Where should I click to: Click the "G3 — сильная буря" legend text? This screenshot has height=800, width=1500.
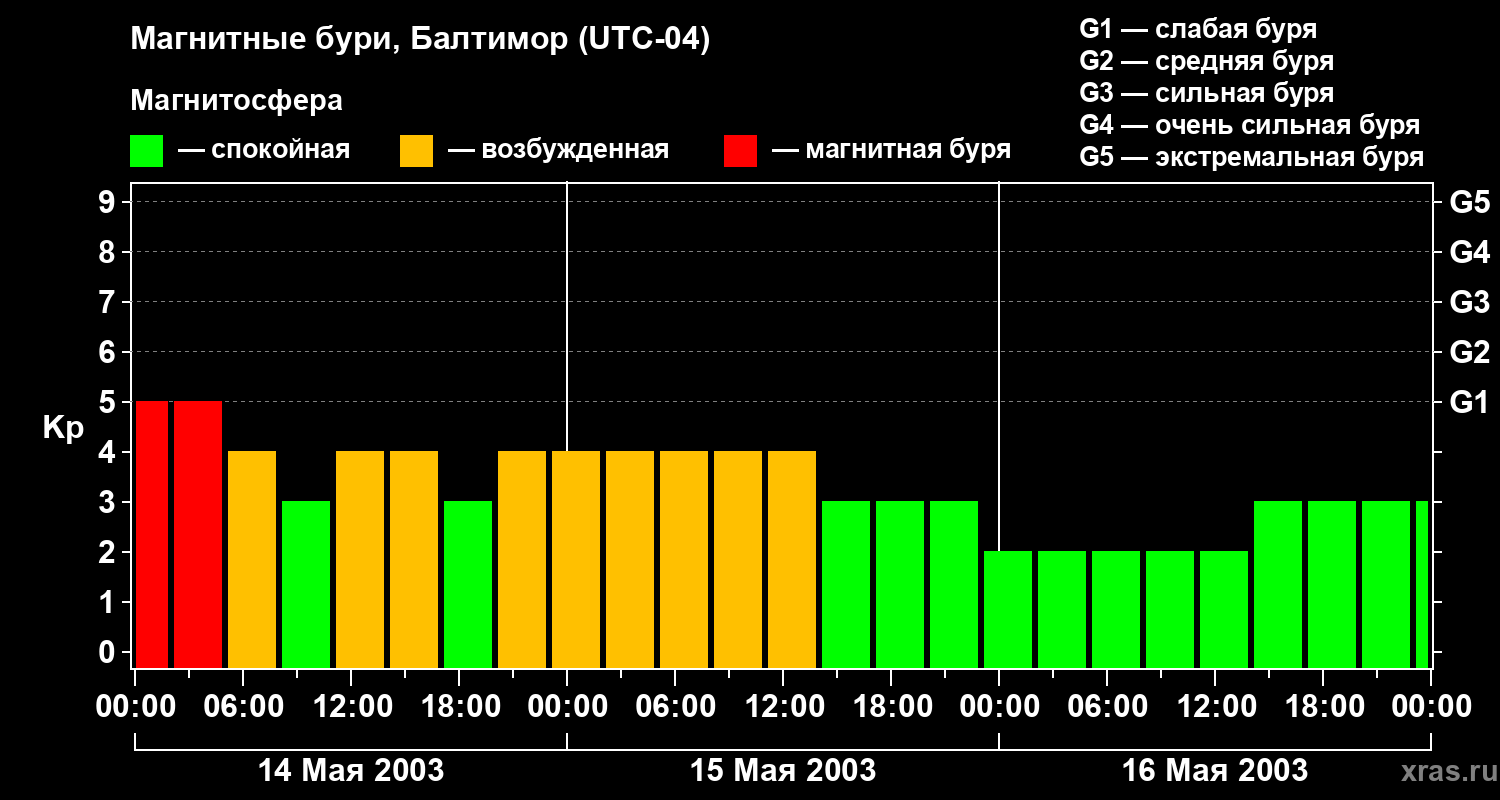(1207, 93)
